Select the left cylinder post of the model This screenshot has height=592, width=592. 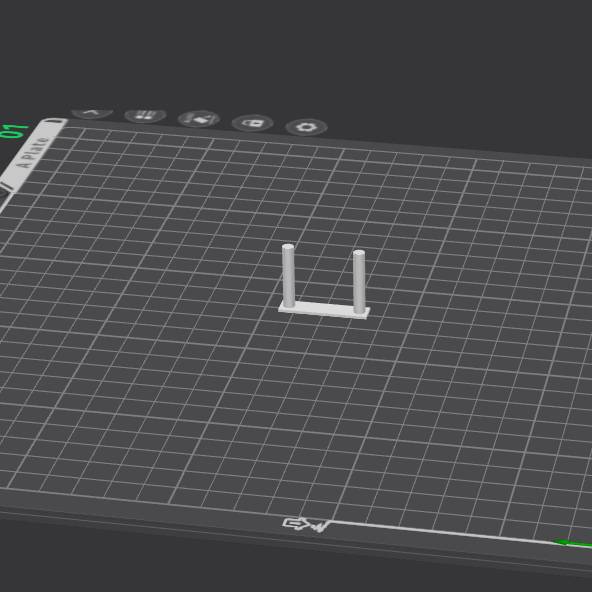click(288, 276)
